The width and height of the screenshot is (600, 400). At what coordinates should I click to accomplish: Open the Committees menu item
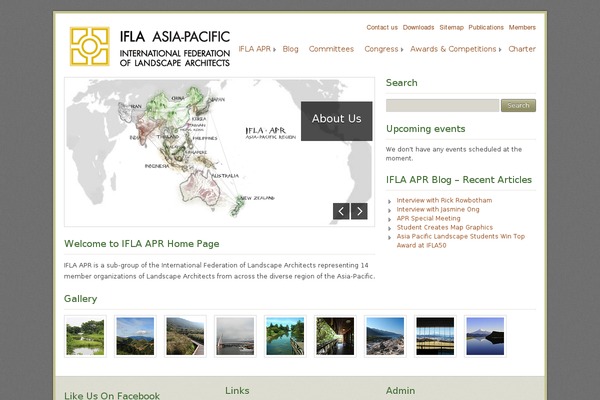point(331,49)
